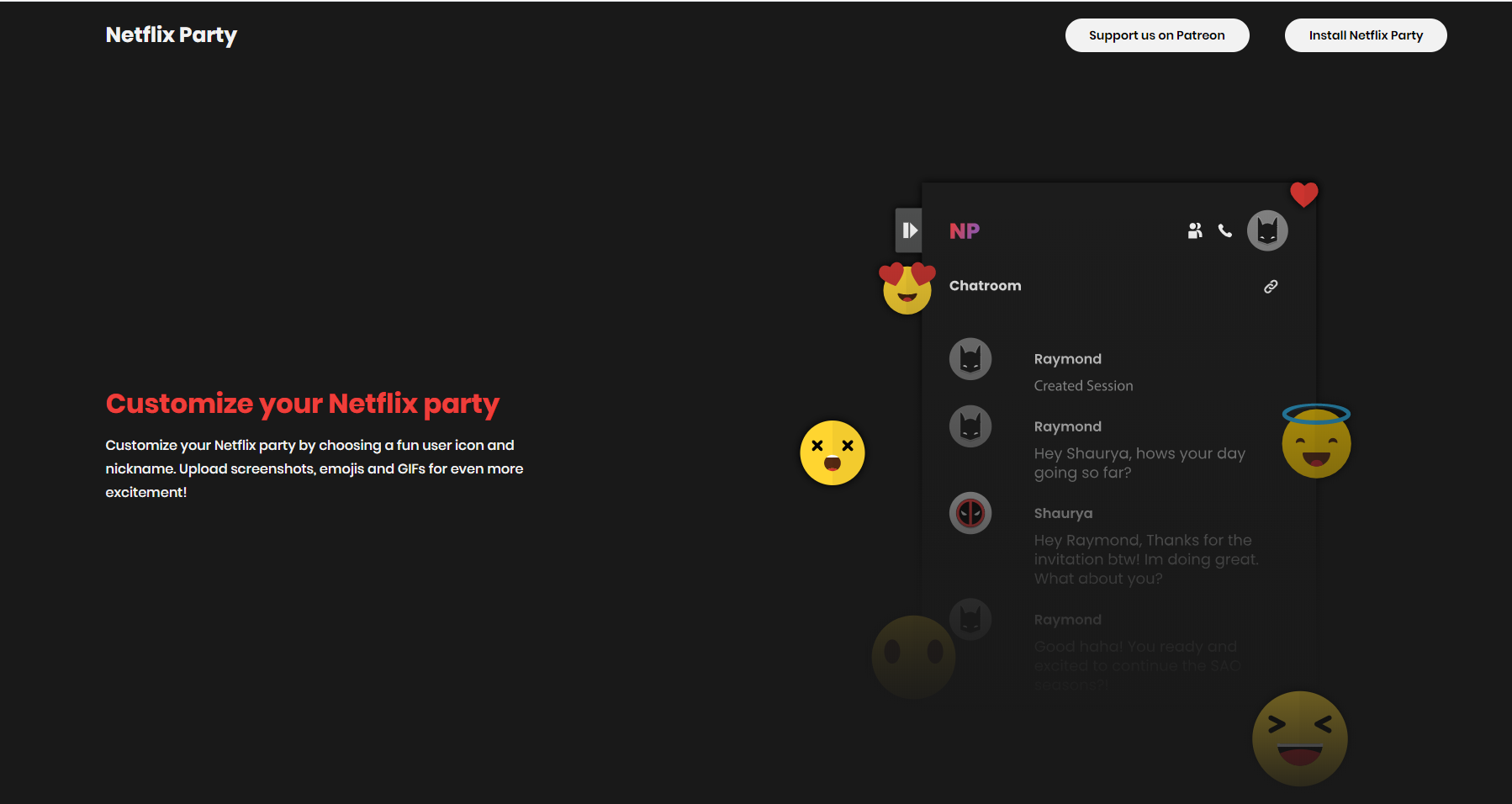1512x804 pixels.
Task: Click the Customize your Netflix party heading
Action: [x=303, y=405]
